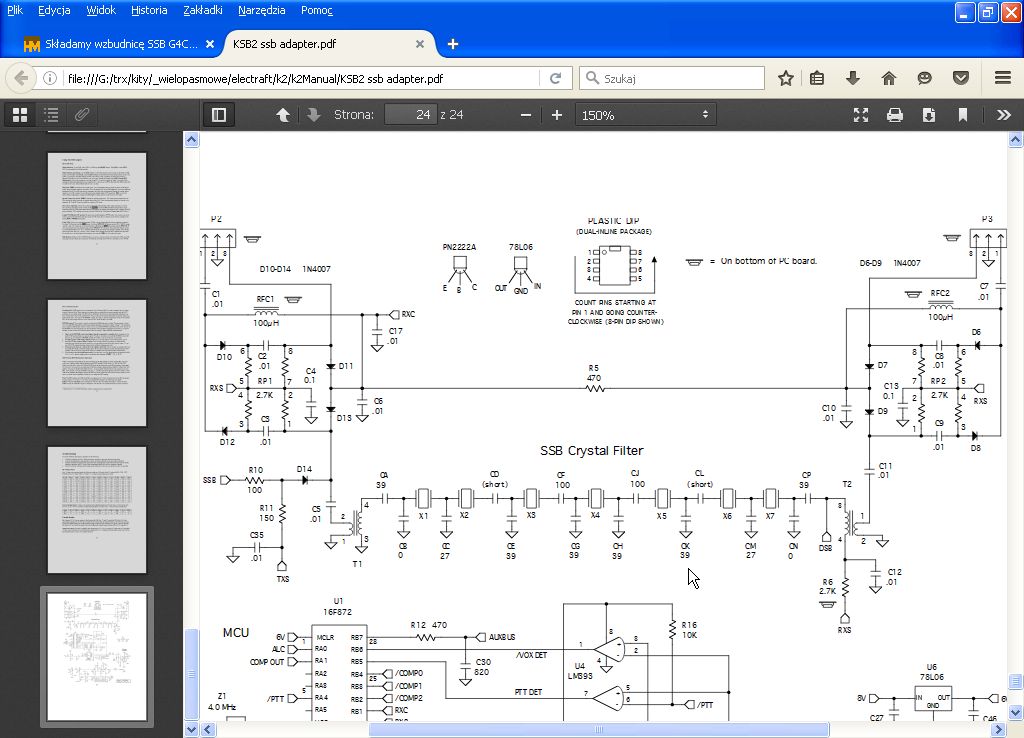Go to previous page with up arrow
Viewport: 1024px width, 738px height.
click(x=283, y=115)
